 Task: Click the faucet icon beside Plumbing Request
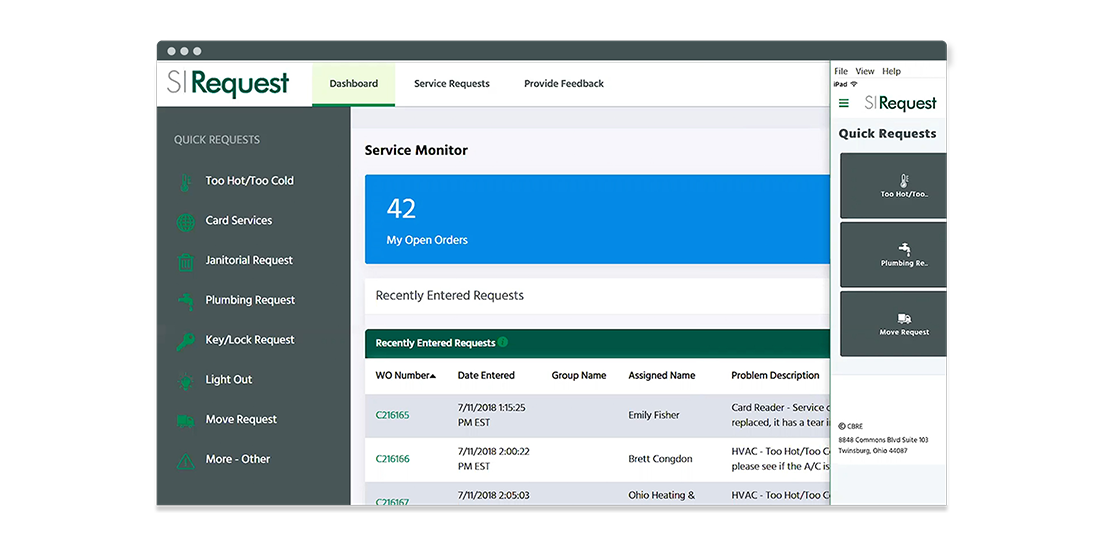pyautogui.click(x=185, y=301)
